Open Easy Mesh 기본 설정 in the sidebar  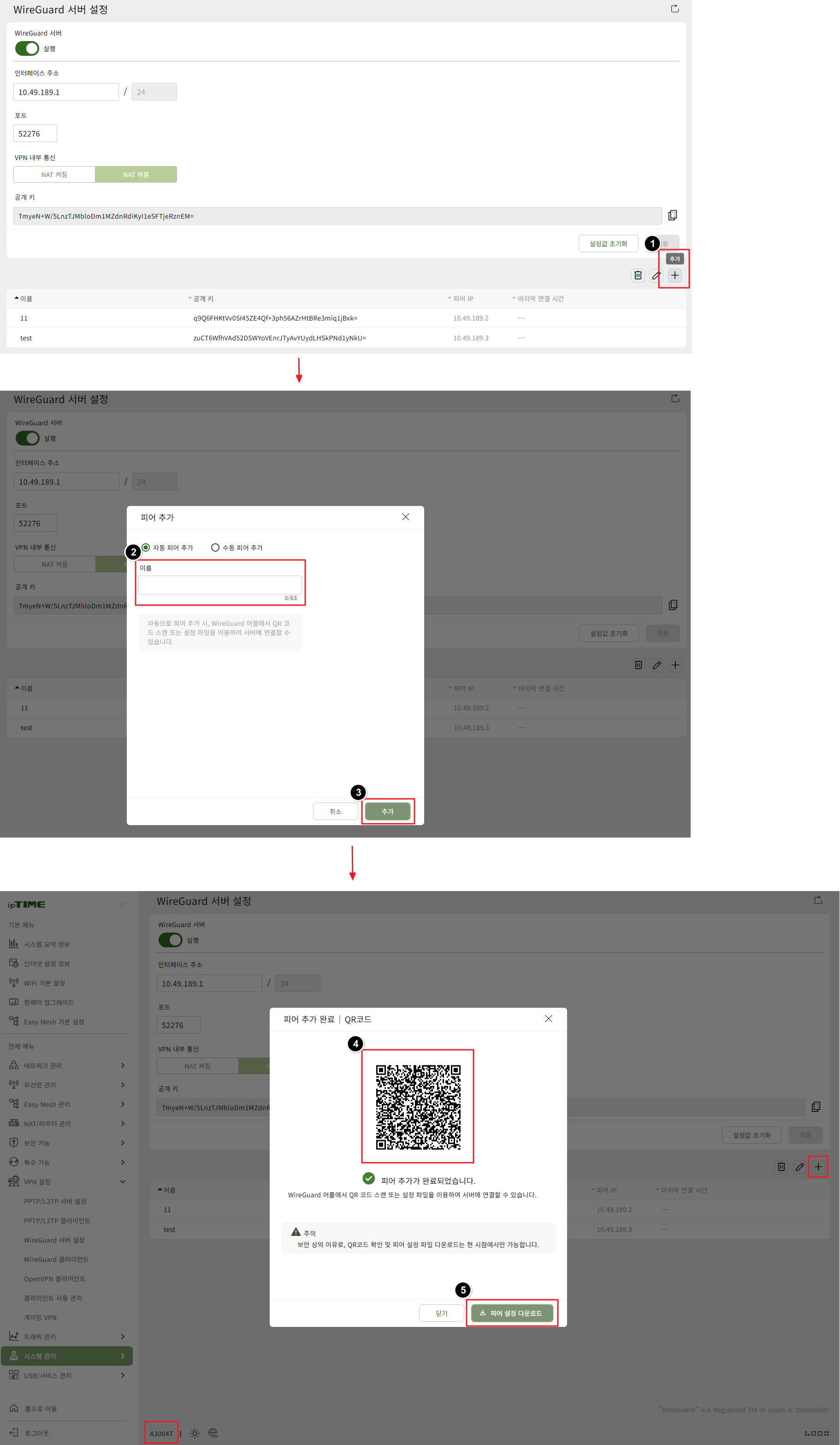54,1022
